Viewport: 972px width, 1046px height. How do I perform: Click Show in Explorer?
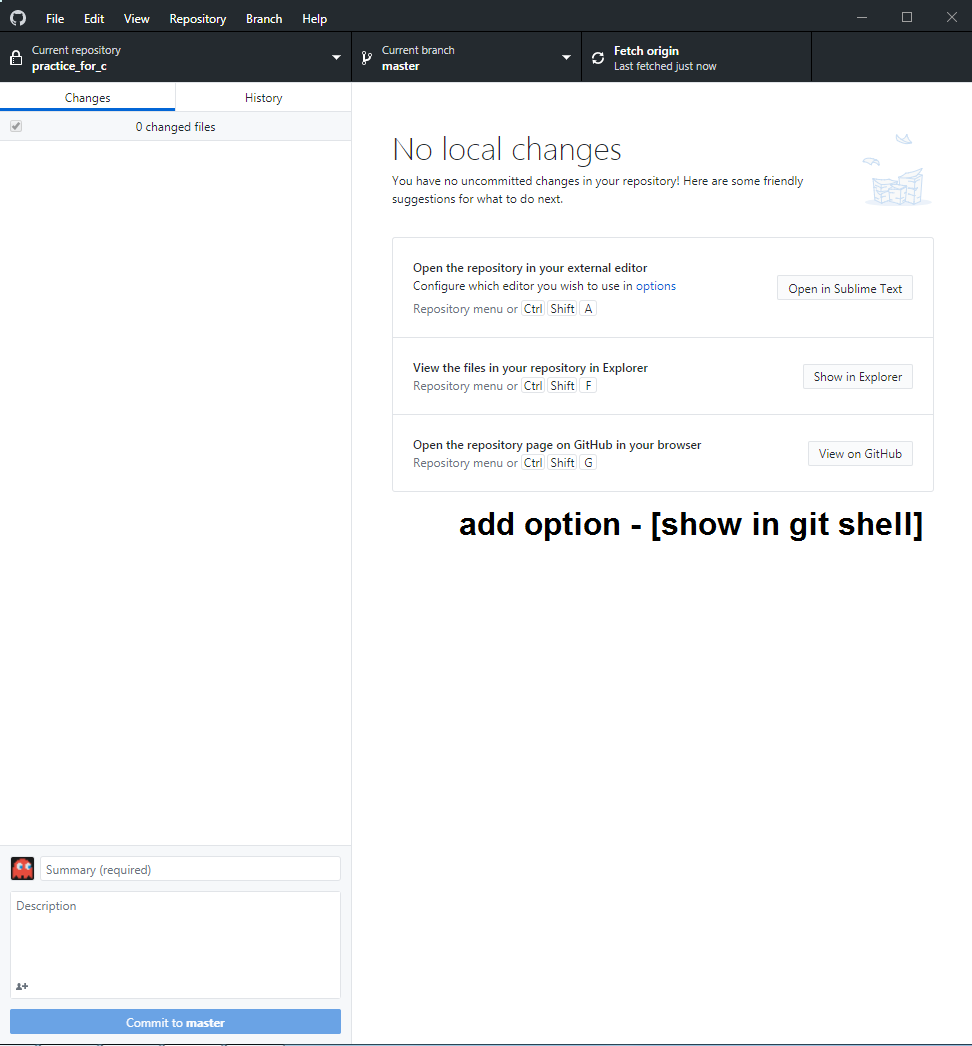point(857,376)
